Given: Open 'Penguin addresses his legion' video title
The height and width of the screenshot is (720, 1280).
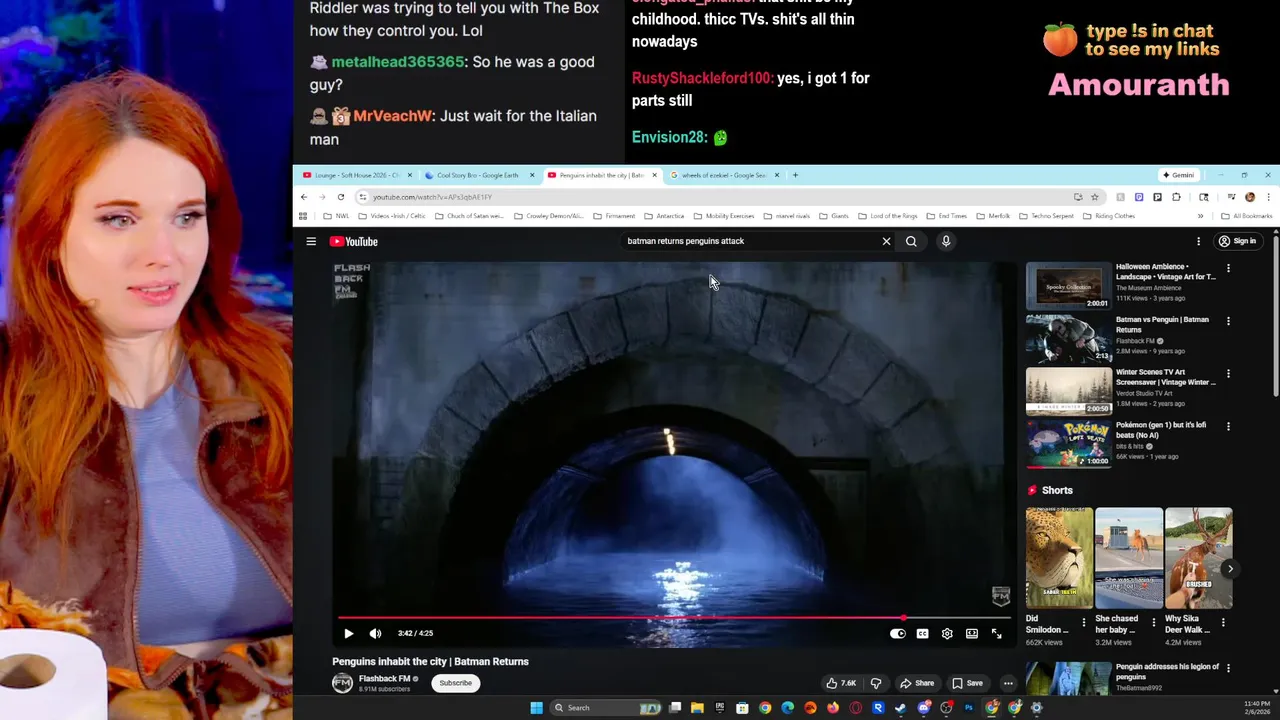Looking at the screenshot, I should point(1167,672).
